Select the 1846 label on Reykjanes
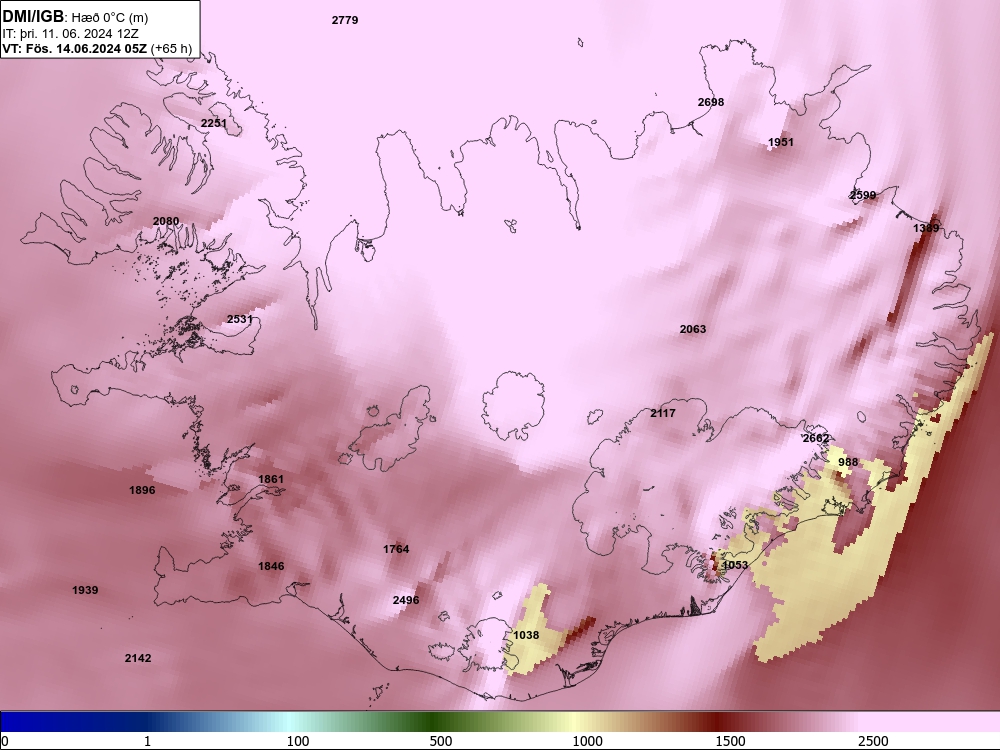The image size is (1000, 750). 271,566
